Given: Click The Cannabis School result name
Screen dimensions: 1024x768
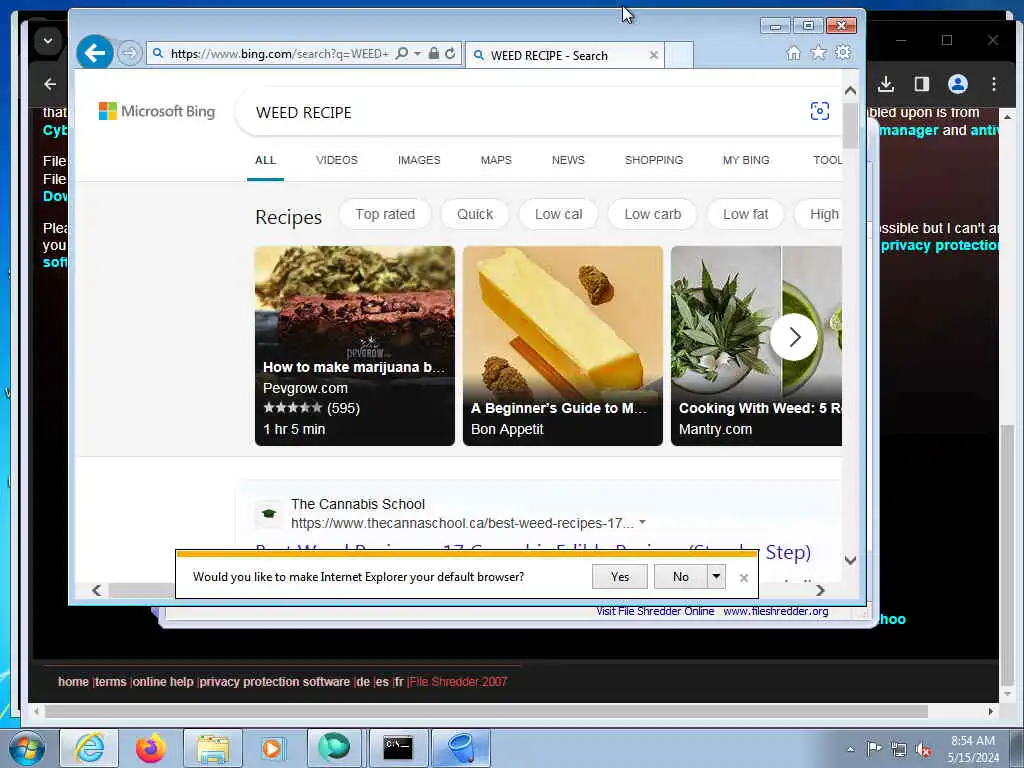Looking at the screenshot, I should tap(358, 504).
